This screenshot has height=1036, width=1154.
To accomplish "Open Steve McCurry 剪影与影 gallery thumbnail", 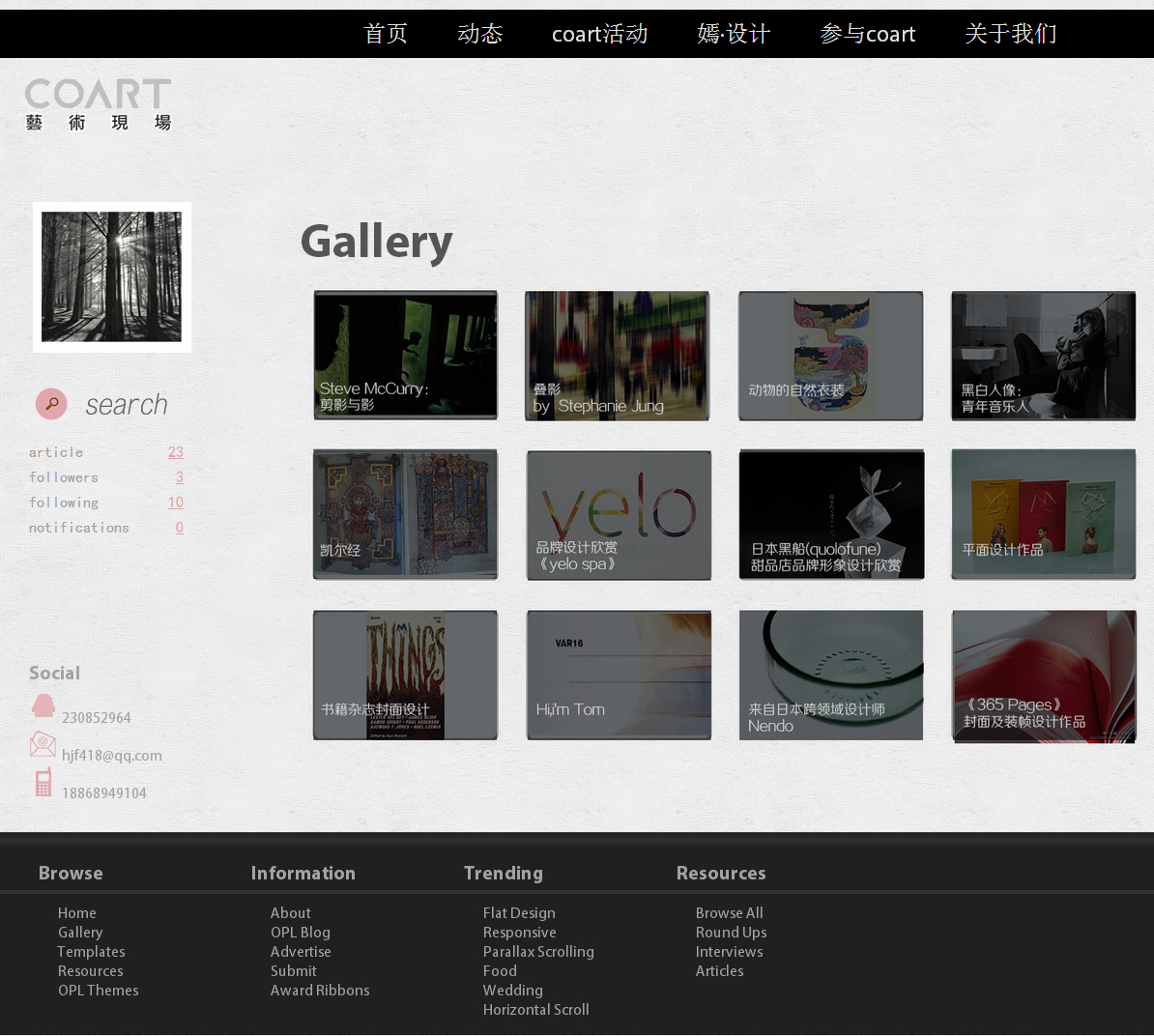I will (x=406, y=356).
